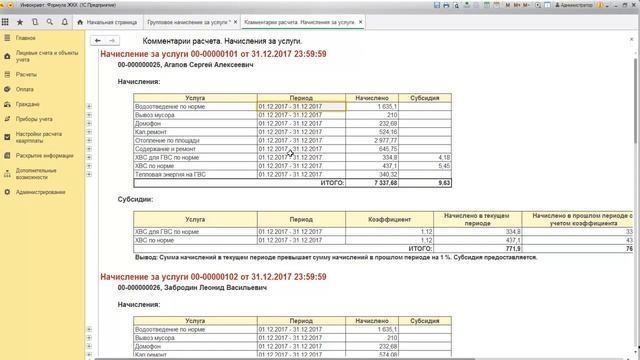
Task: Click the Print icon in title bar
Action: tap(447, 5)
